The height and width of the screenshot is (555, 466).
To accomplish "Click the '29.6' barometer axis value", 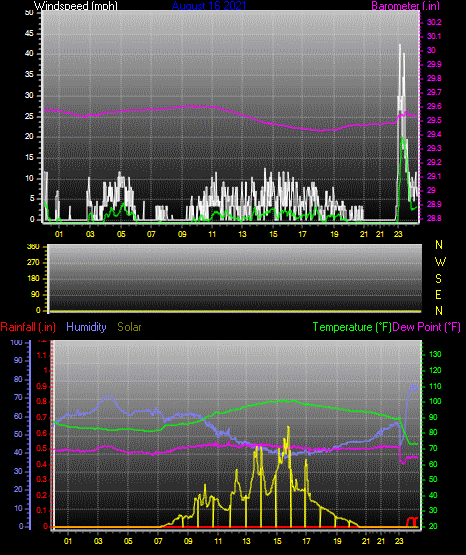I will [x=434, y=107].
